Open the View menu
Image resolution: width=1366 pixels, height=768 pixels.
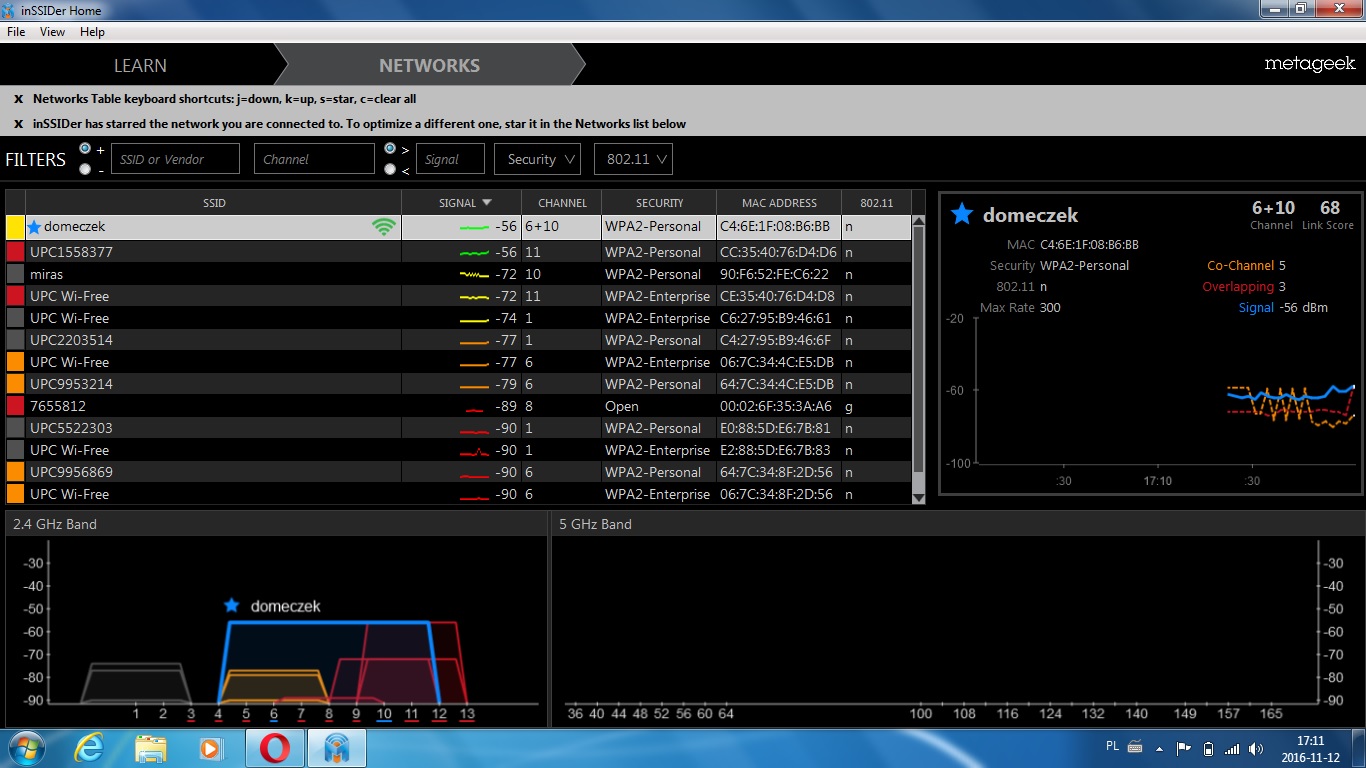(x=52, y=32)
